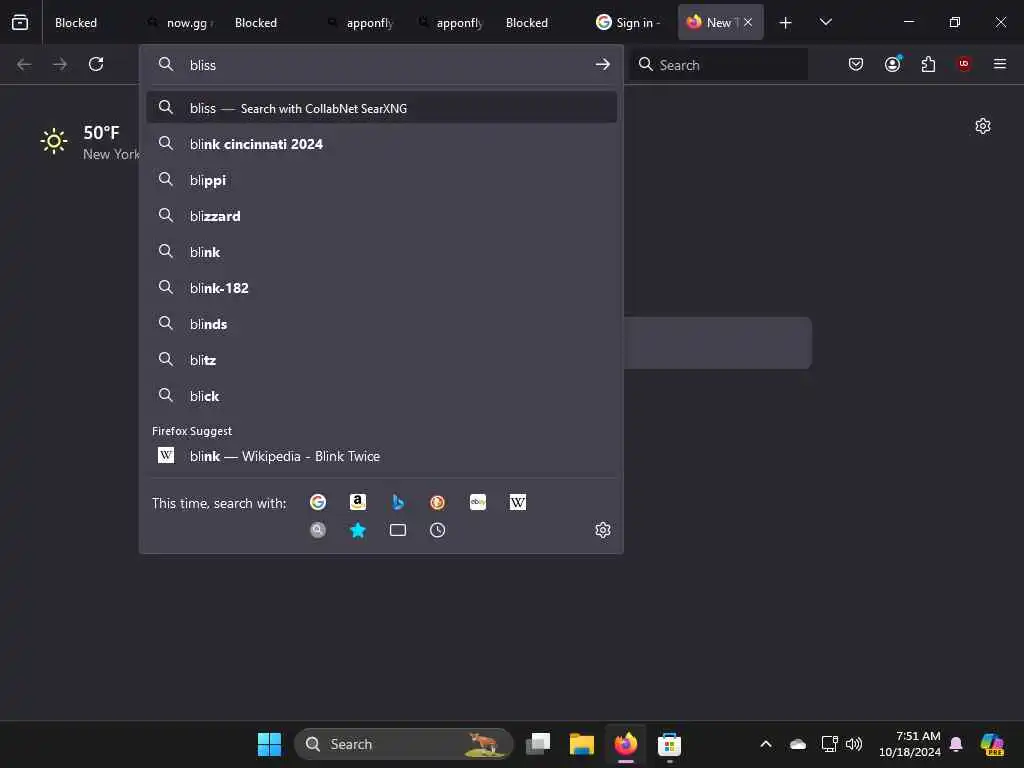Select the plain 'blink' search suggestion
Viewport: 1024px width, 768px height.
coord(381,251)
